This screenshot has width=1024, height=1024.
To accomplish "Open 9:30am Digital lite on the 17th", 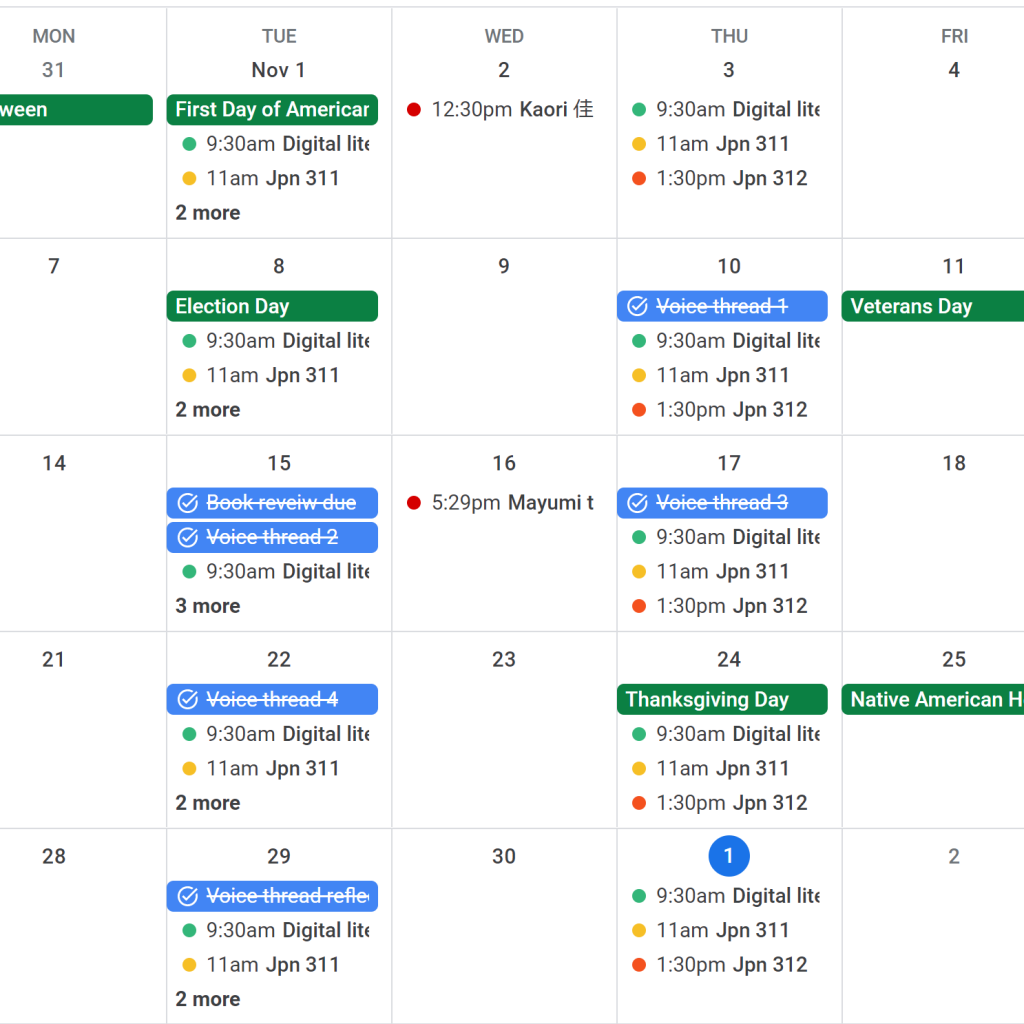I will (x=726, y=537).
